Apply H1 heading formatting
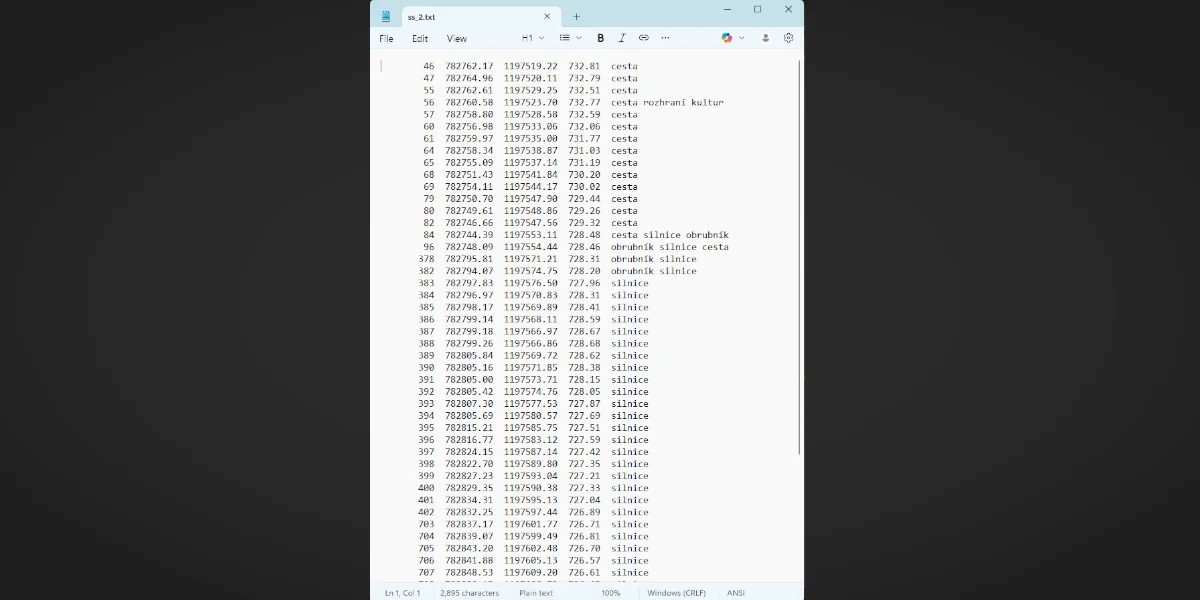The image size is (1200, 600). (x=527, y=37)
